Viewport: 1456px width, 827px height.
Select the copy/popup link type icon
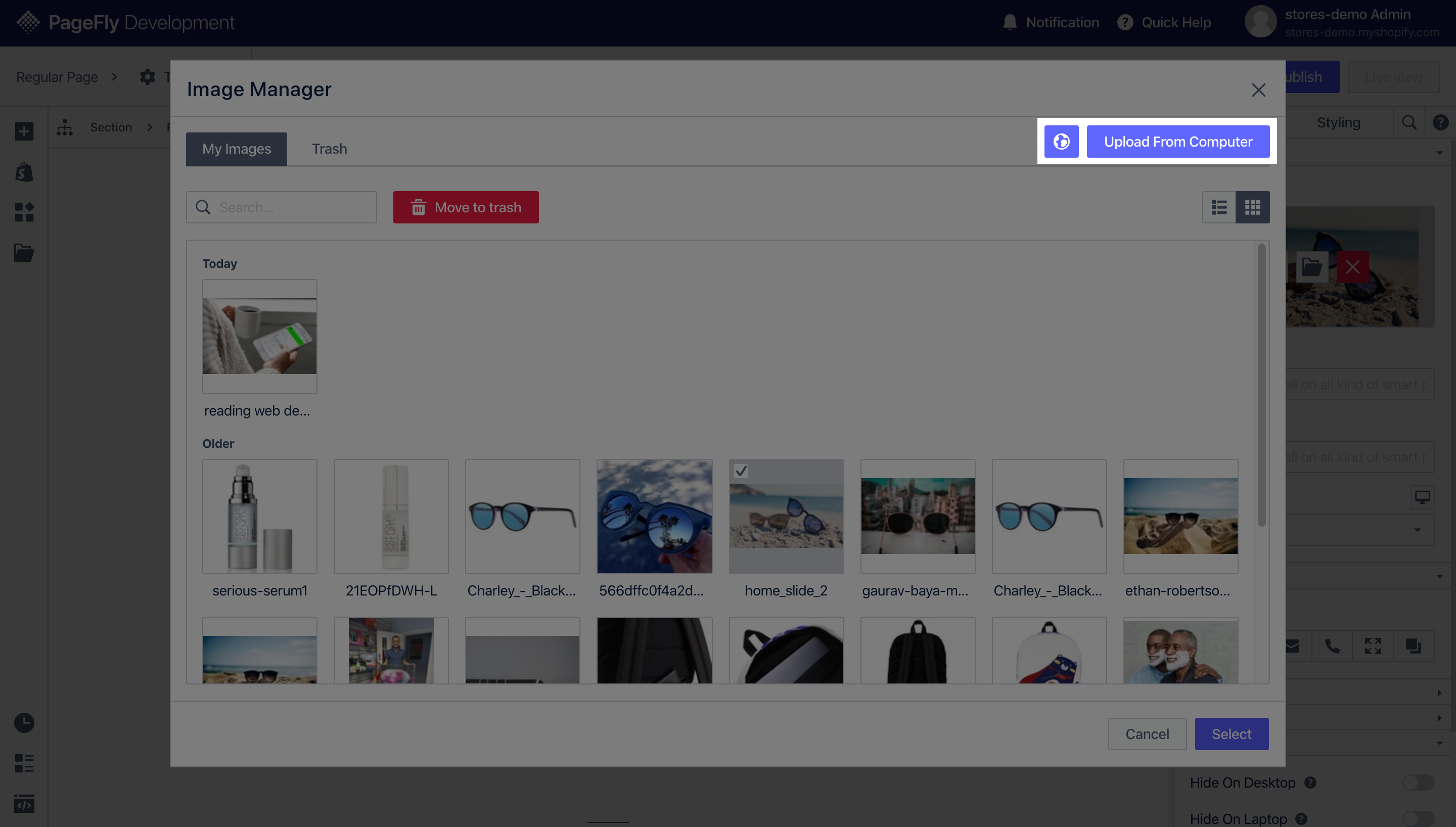pos(1414,646)
